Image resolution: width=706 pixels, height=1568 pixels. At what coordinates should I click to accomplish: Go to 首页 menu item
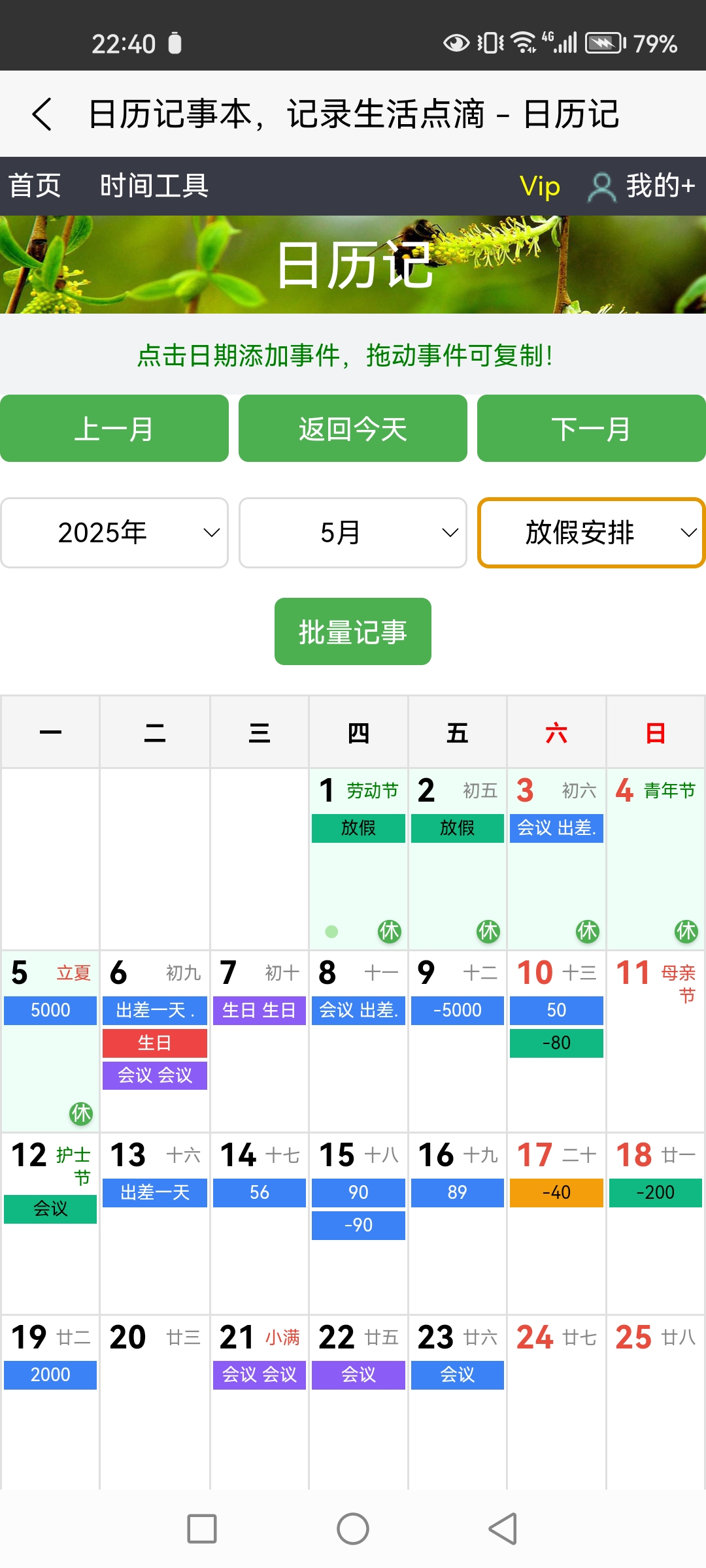35,186
